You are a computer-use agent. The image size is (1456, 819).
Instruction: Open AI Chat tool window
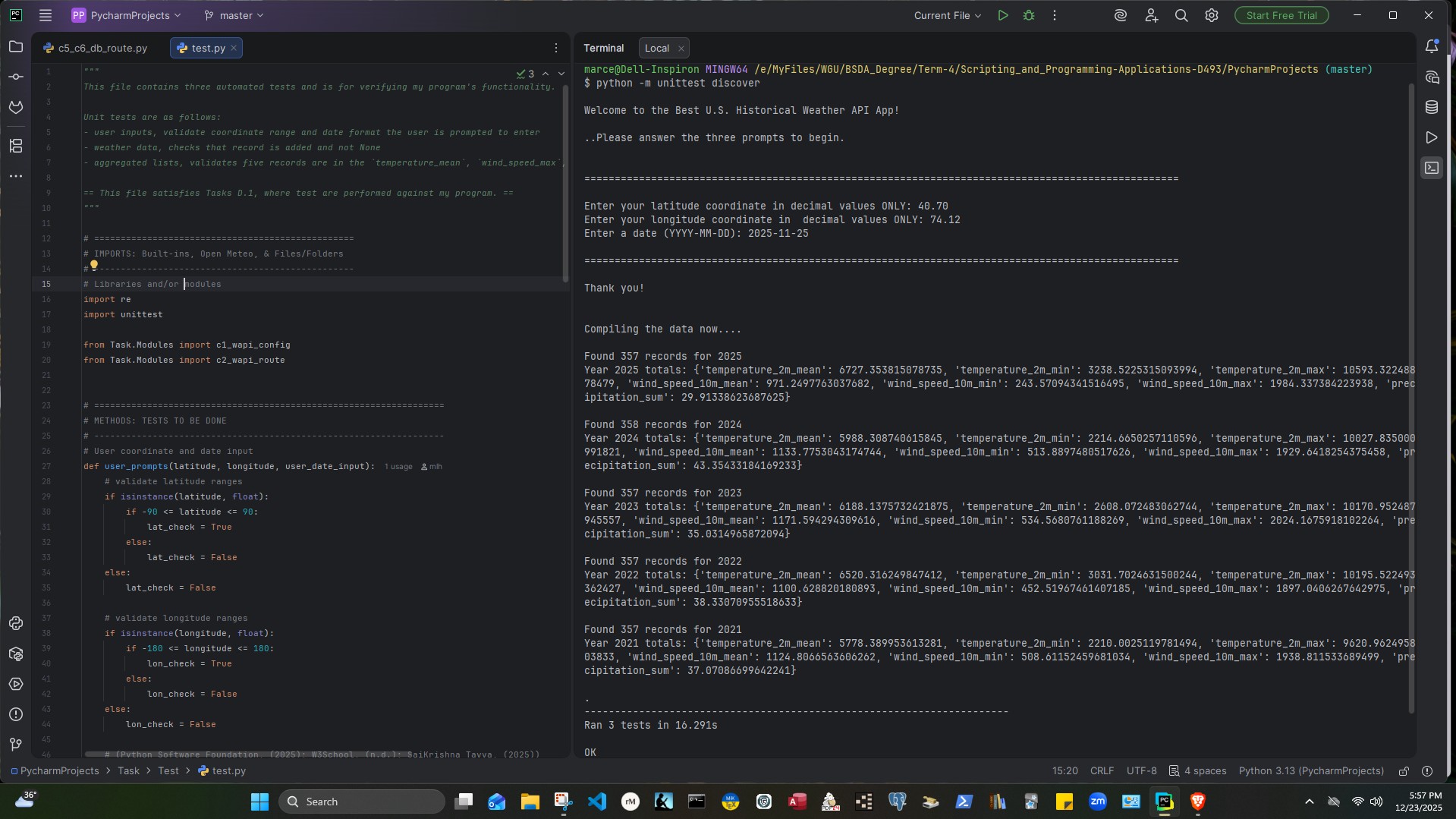click(1432, 77)
